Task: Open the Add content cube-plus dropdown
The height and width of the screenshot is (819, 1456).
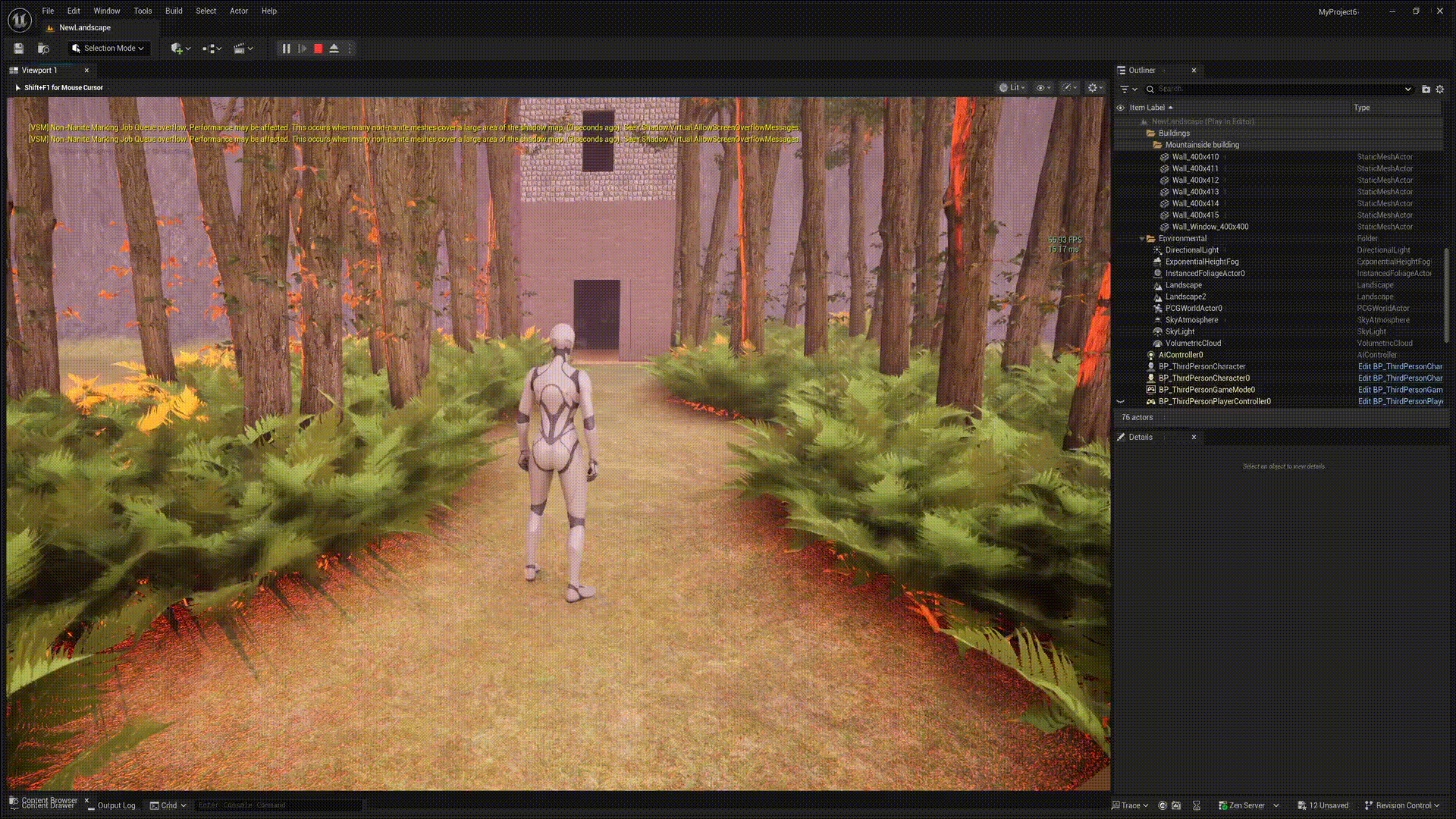Action: 180,49
